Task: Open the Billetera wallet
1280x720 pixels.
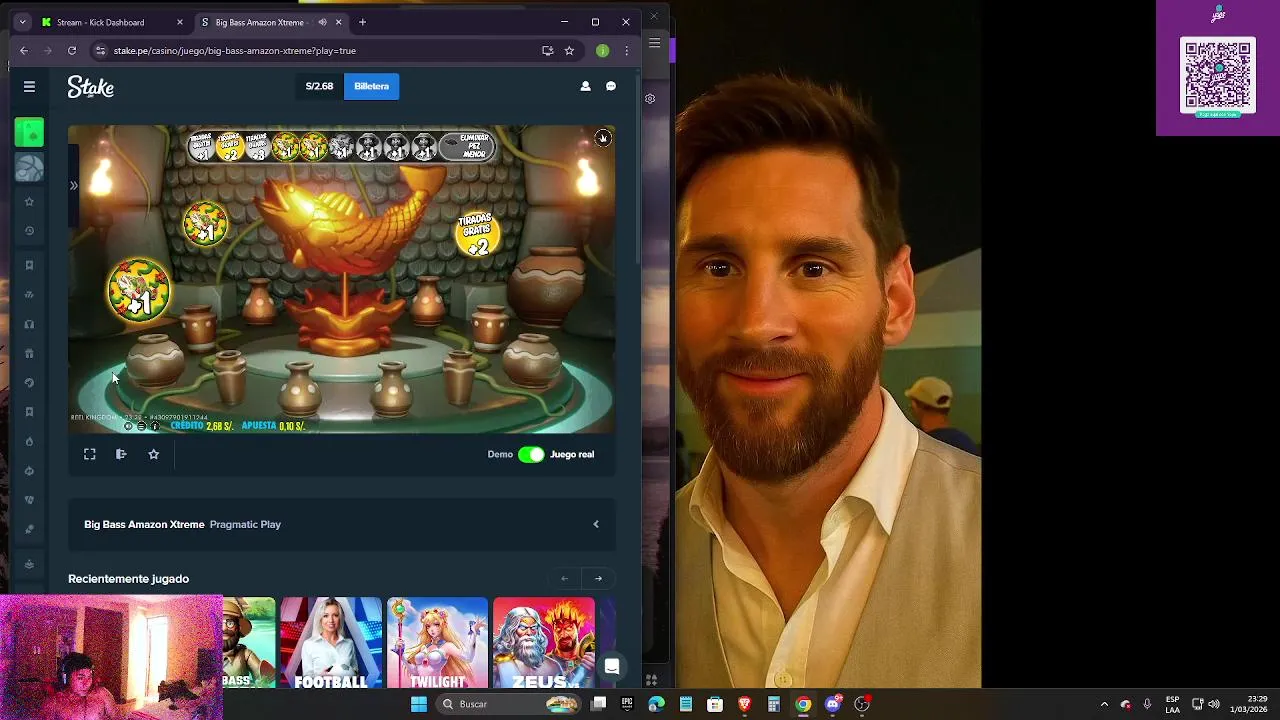Action: (x=371, y=86)
